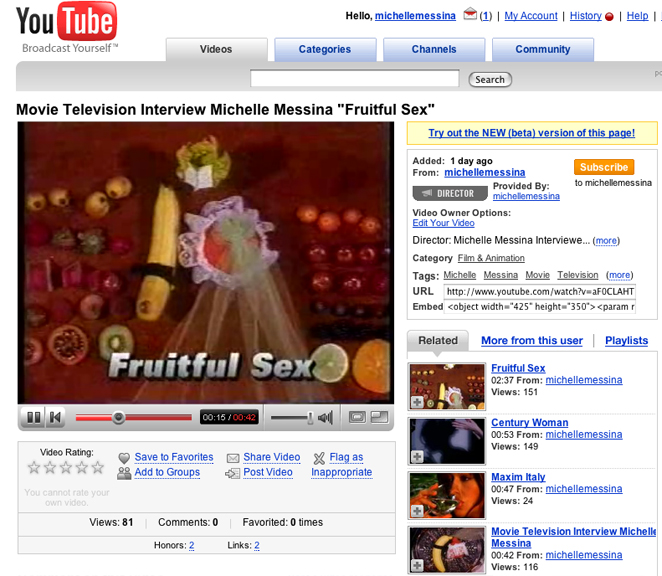Image resolution: width=662 pixels, height=576 pixels.
Task: Click the rewind-to-start button
Action: point(55,418)
